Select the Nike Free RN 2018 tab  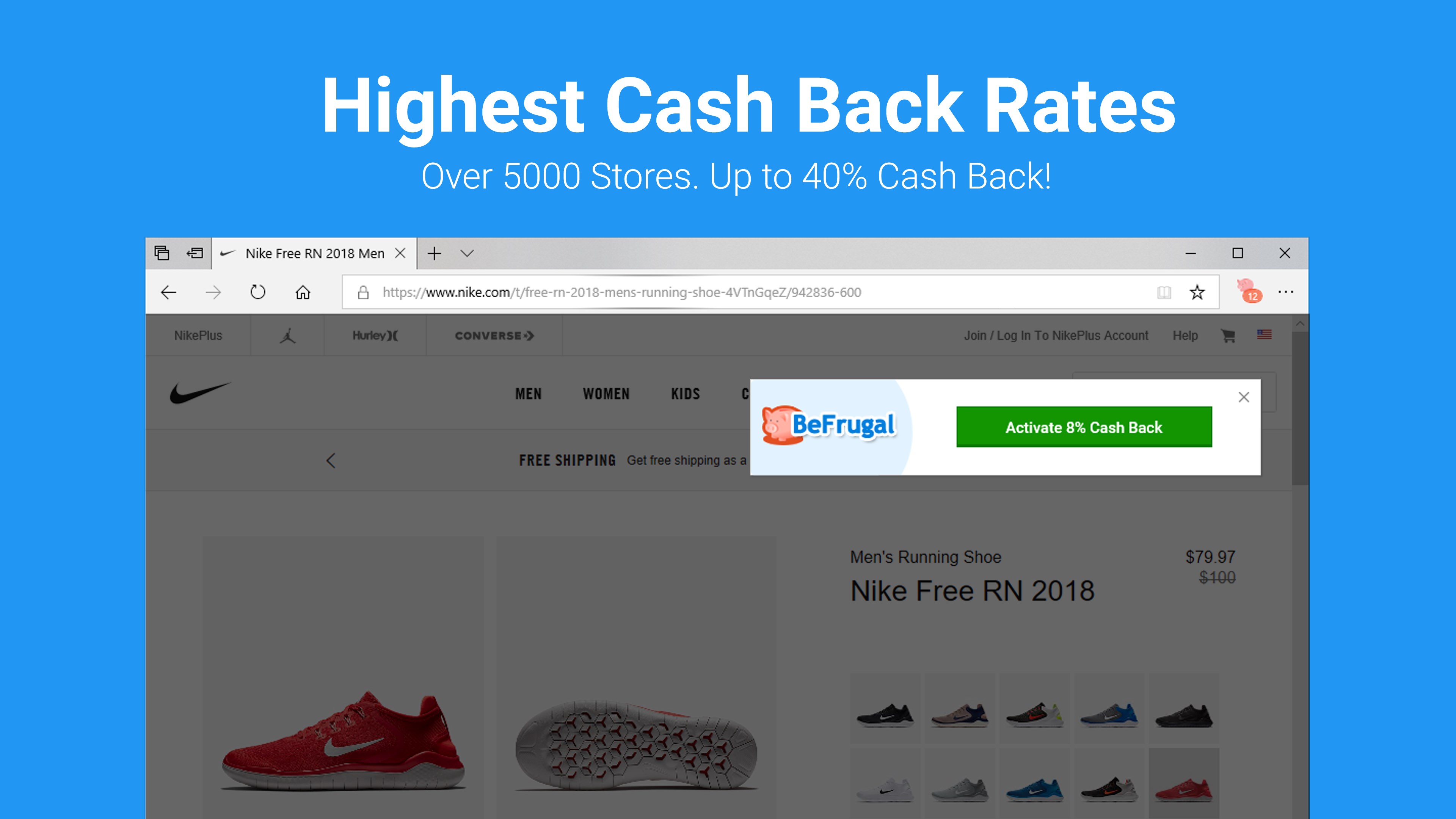[314, 253]
